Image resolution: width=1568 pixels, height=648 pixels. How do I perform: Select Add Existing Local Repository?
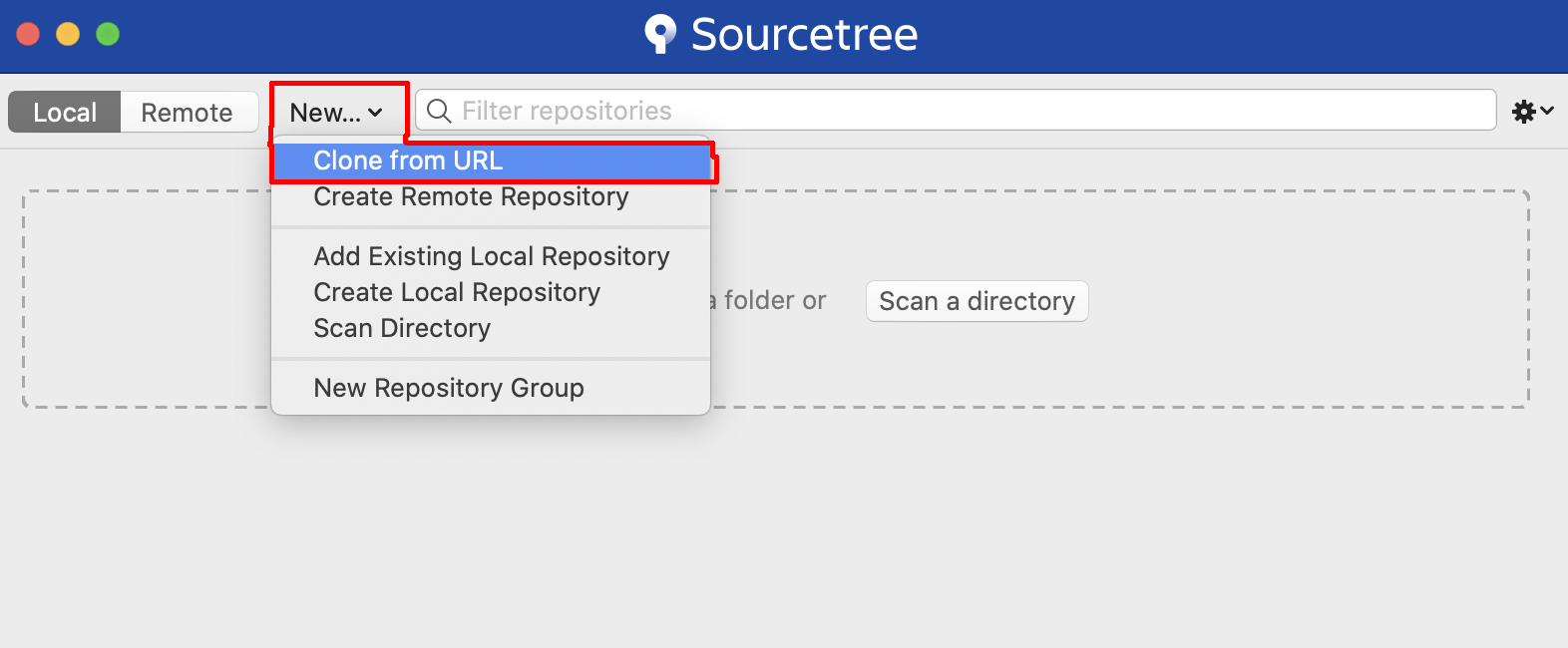[491, 257]
